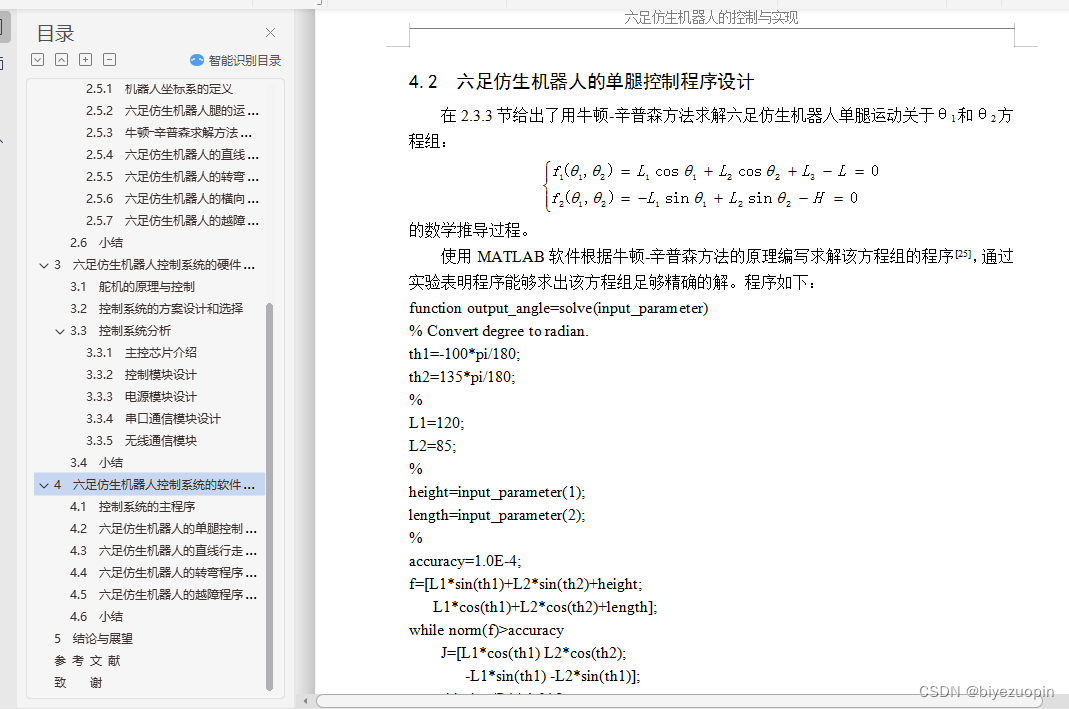
Task: Click horizontal scrollbar left arrow
Action: [305, 701]
